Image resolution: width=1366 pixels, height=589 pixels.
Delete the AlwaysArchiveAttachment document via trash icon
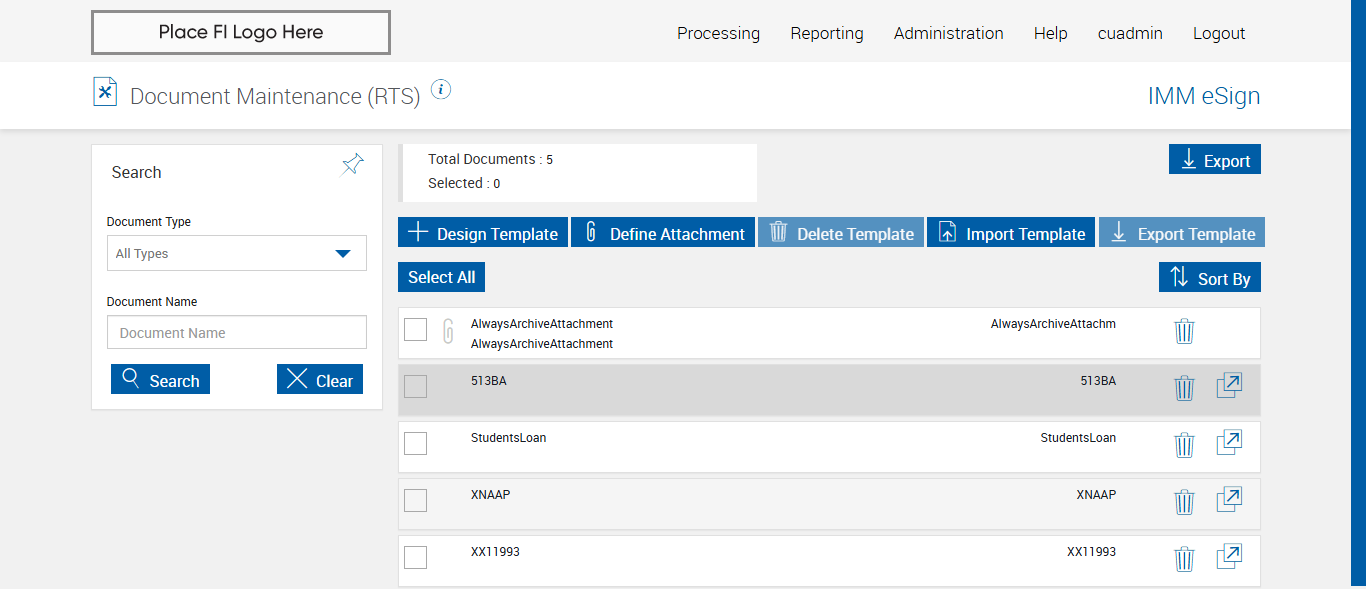coord(1184,331)
